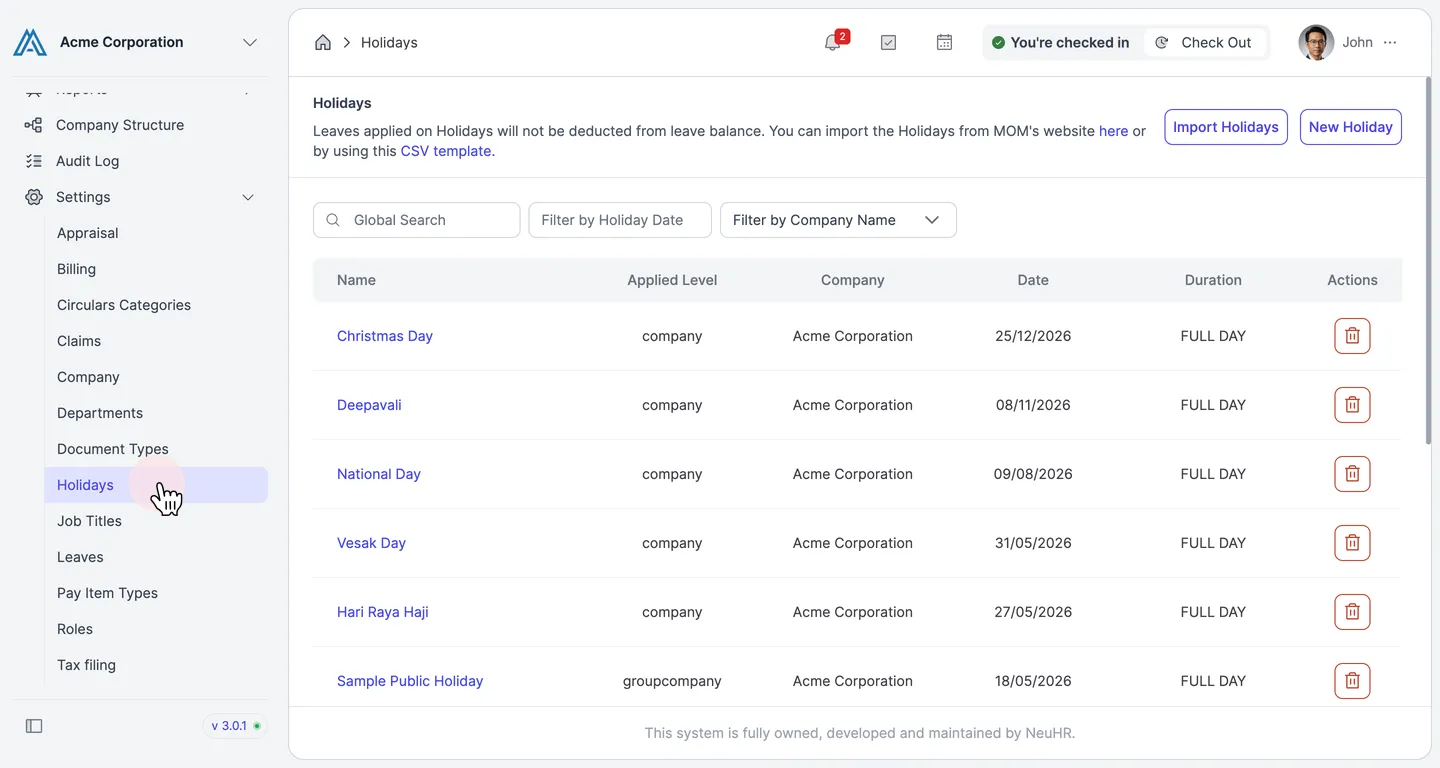Click the Duration column header
The height and width of the screenshot is (768, 1440).
(1213, 280)
